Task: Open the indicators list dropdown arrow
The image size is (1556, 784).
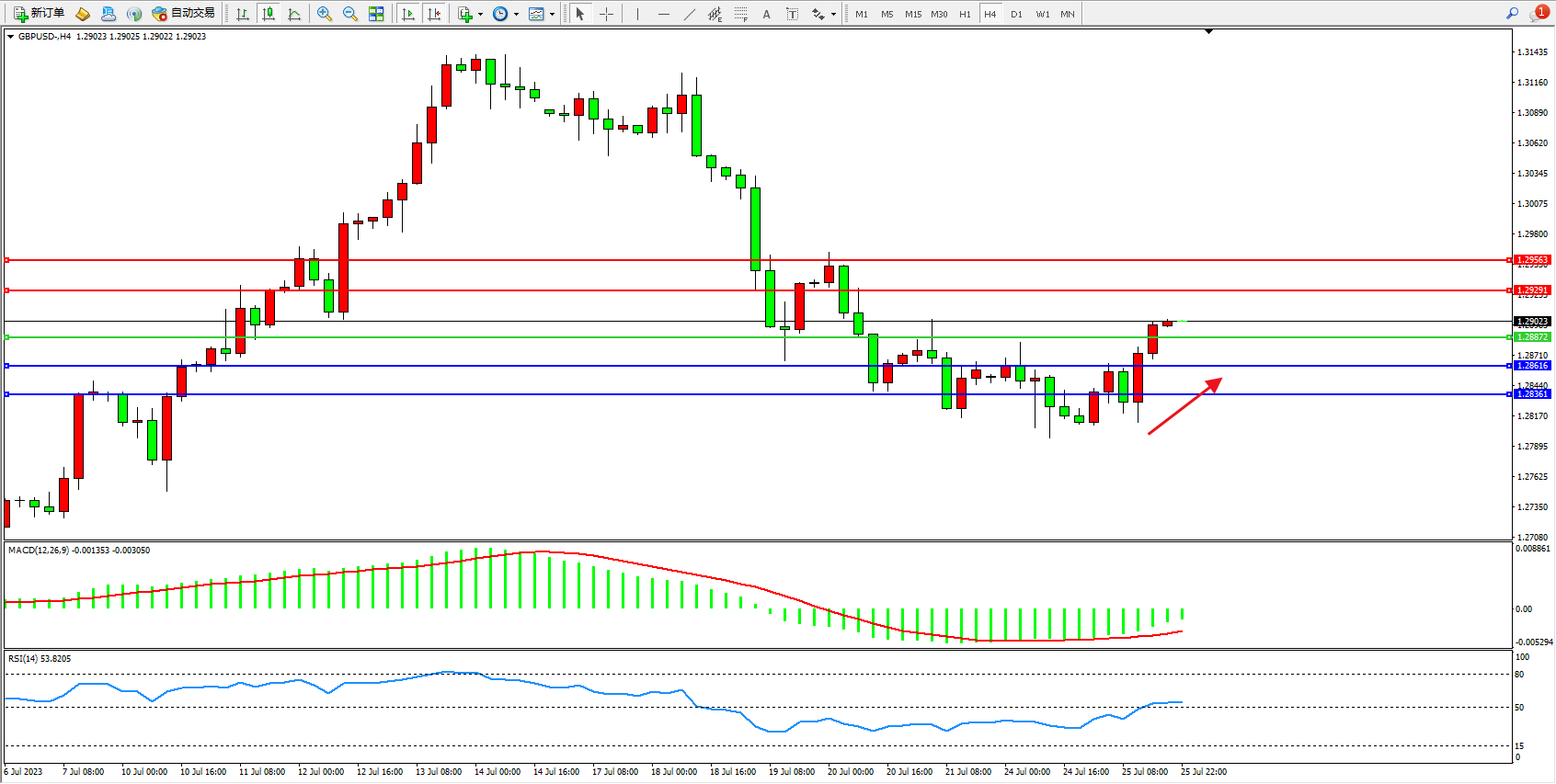Action: pyautogui.click(x=480, y=14)
